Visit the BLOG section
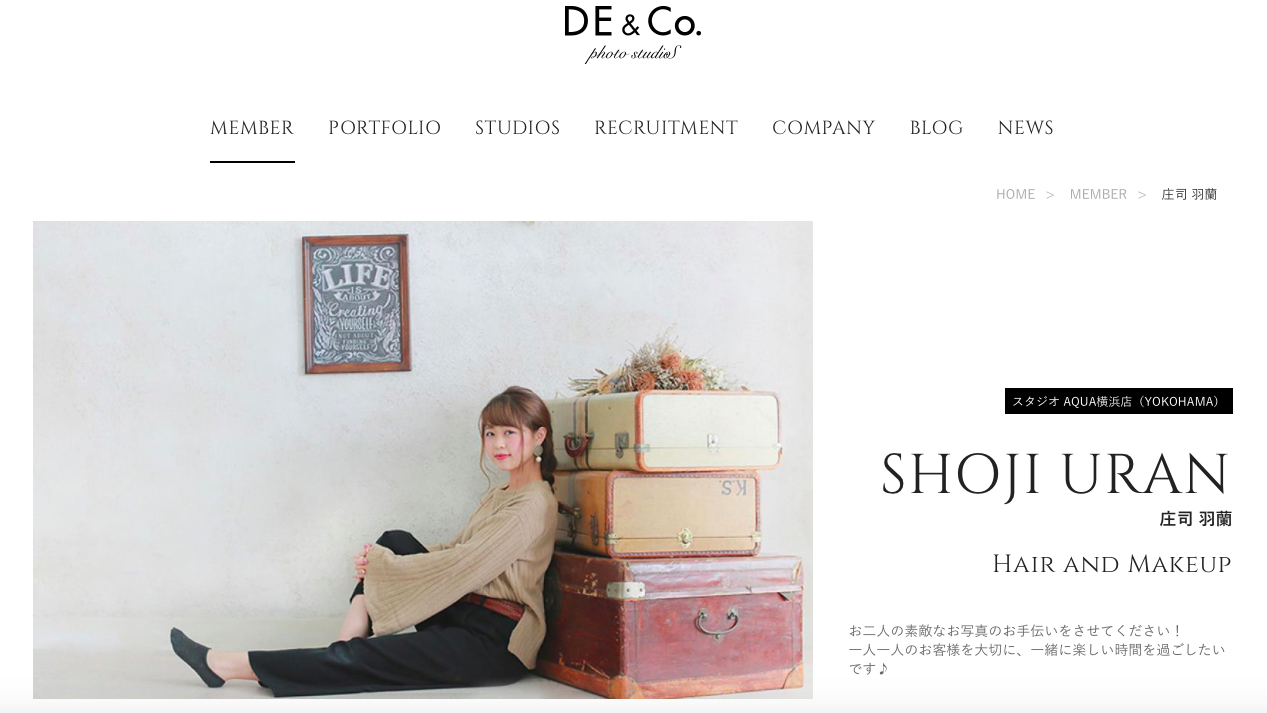 click(x=936, y=128)
